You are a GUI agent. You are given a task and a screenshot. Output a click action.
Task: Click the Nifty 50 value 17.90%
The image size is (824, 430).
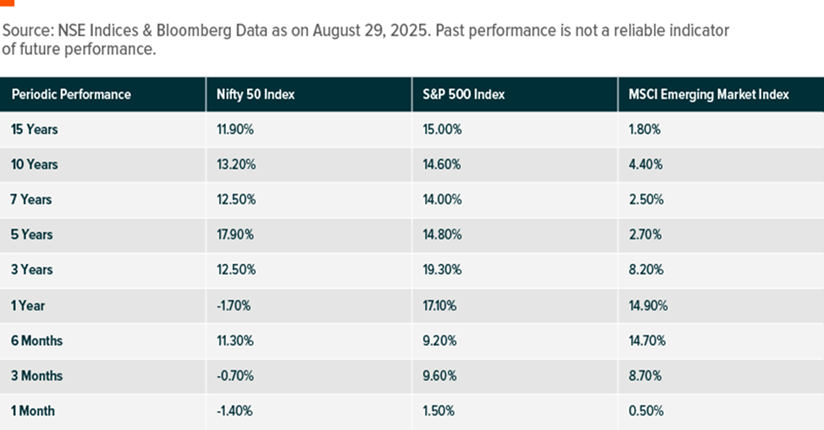pyautogui.click(x=235, y=234)
